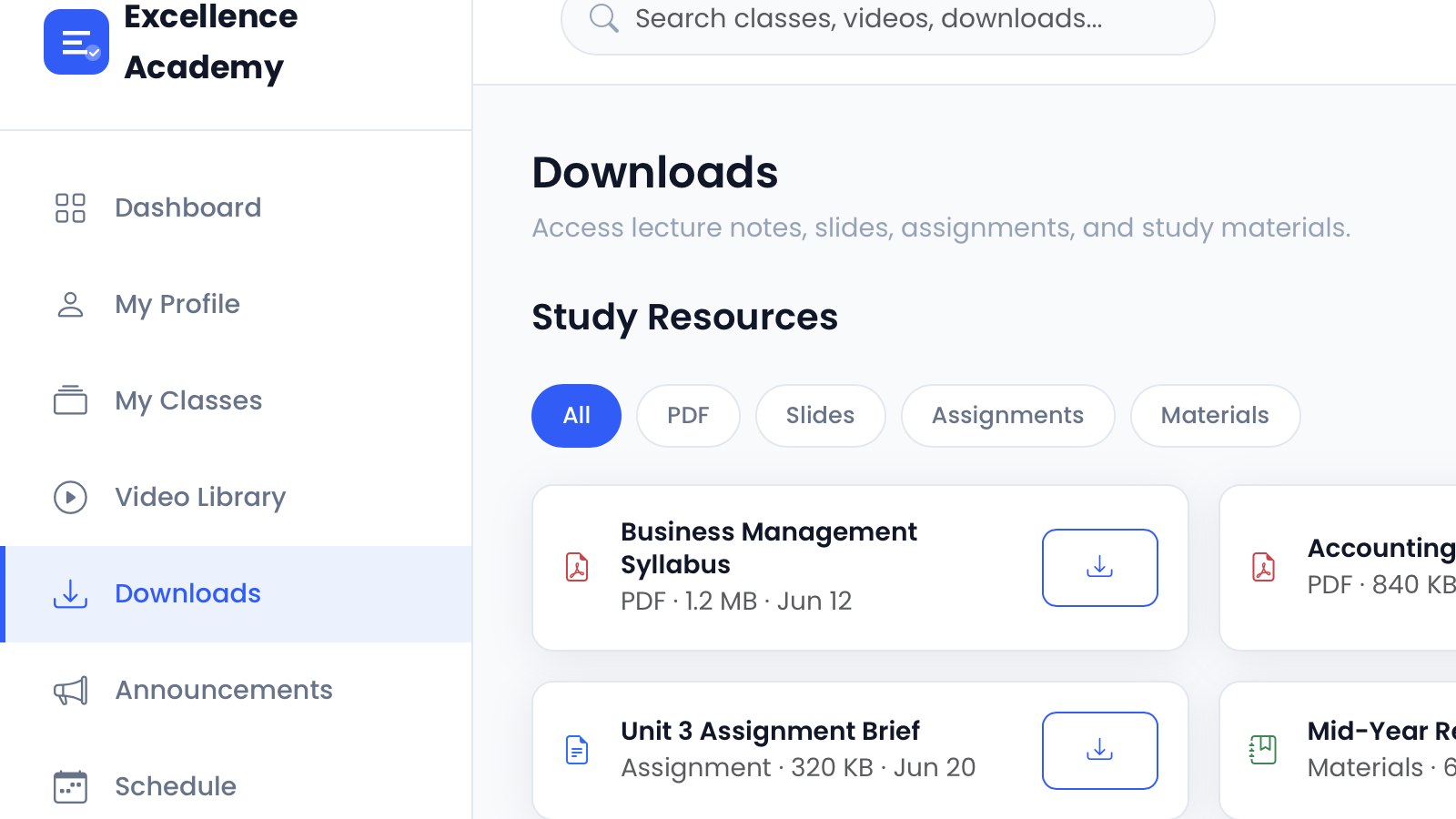Select the All filter chip
The width and height of the screenshot is (1456, 819).
coord(576,416)
